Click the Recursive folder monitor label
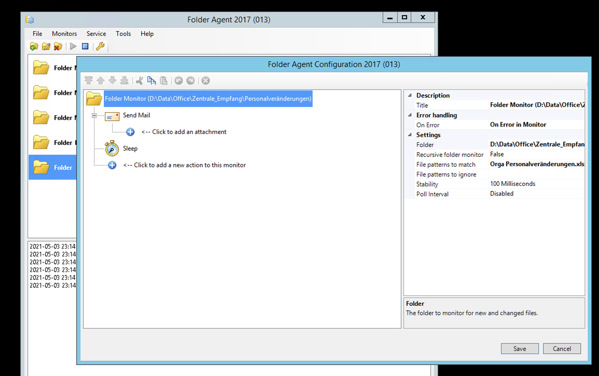599x376 pixels. (x=450, y=155)
